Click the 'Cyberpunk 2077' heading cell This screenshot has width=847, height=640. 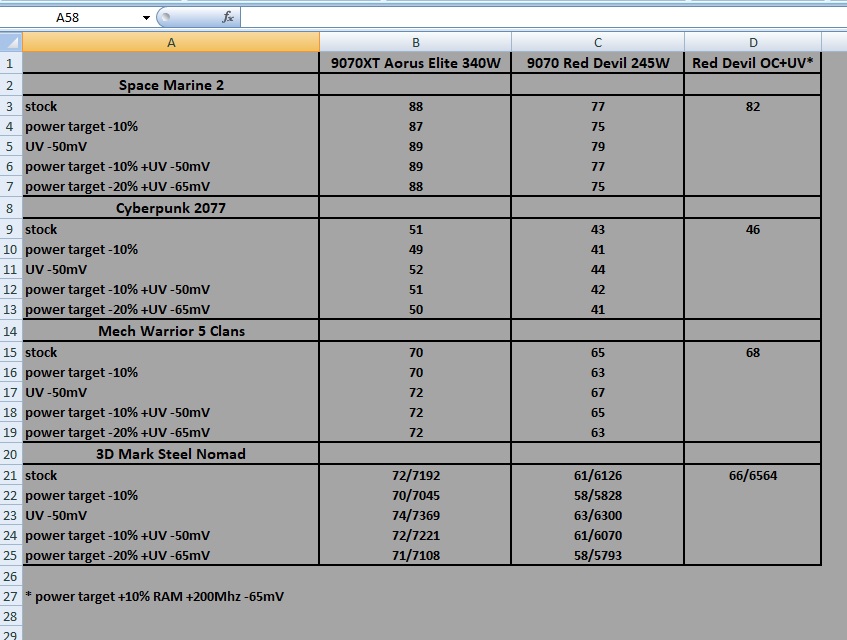point(171,208)
